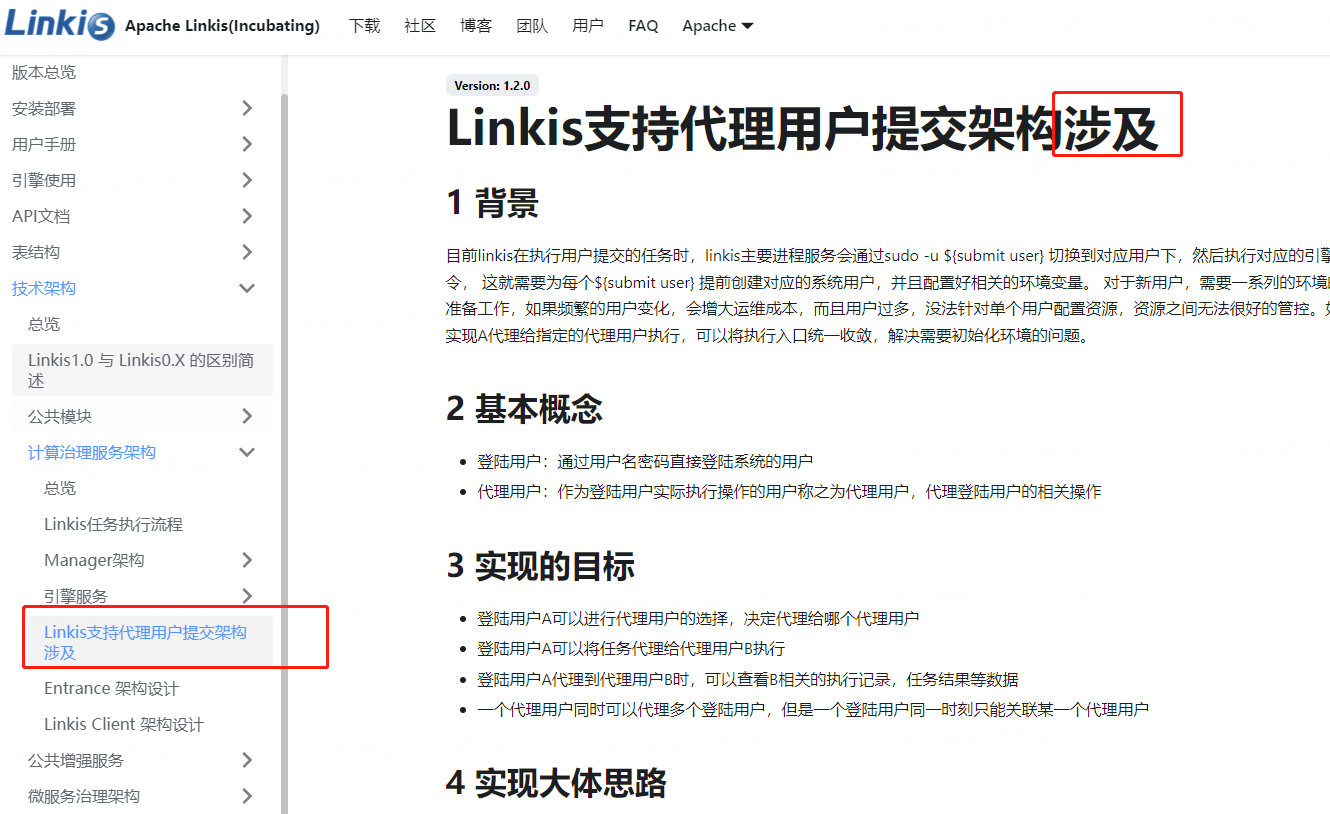
Task: Click the 4 实现大体思路 heading
Action: click(556, 783)
